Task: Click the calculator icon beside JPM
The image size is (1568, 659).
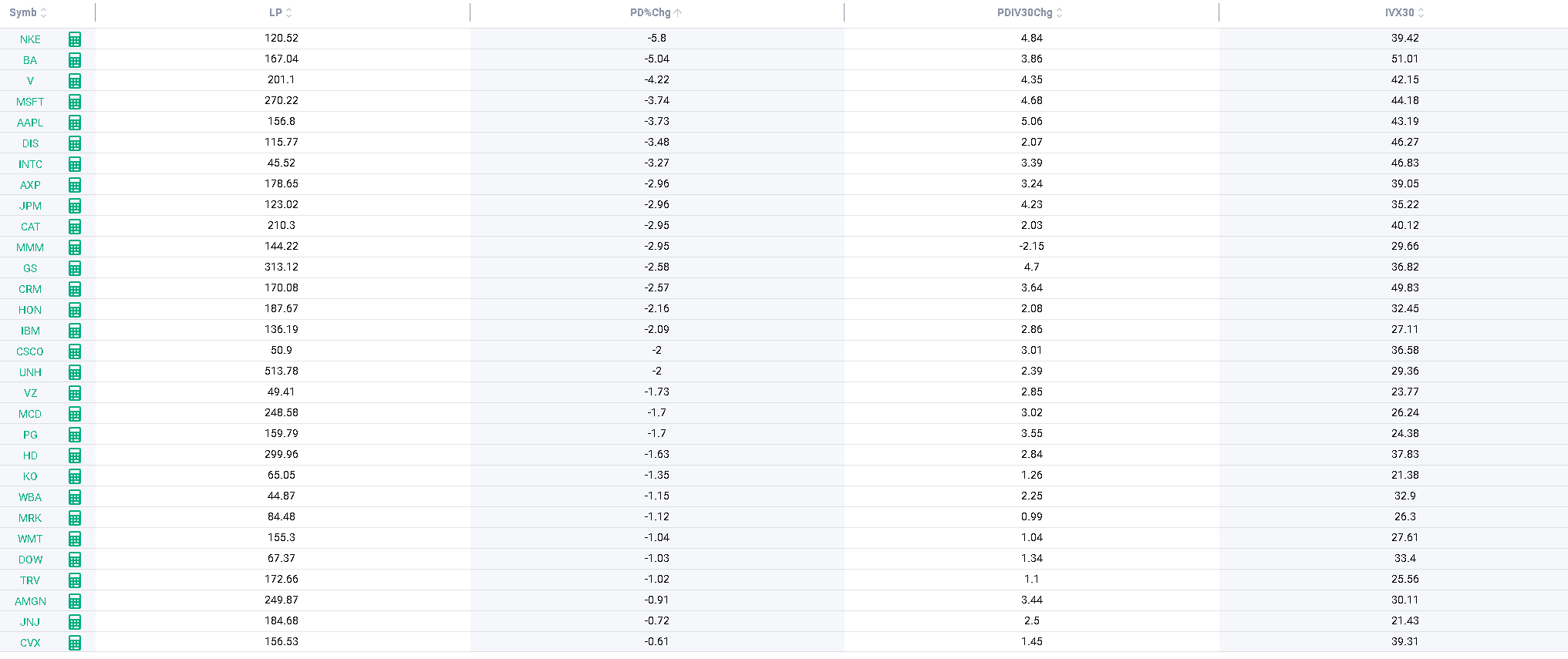Action: click(x=75, y=206)
